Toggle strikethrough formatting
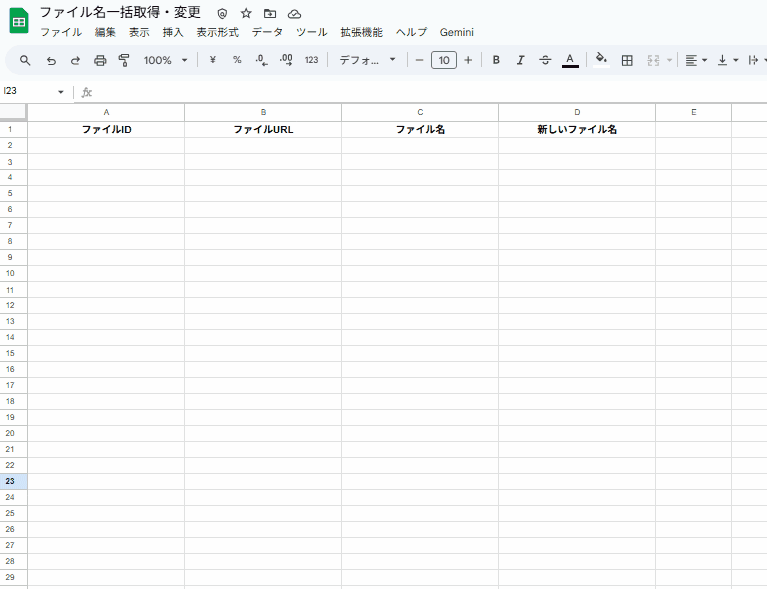The height and width of the screenshot is (589, 767). (545, 60)
